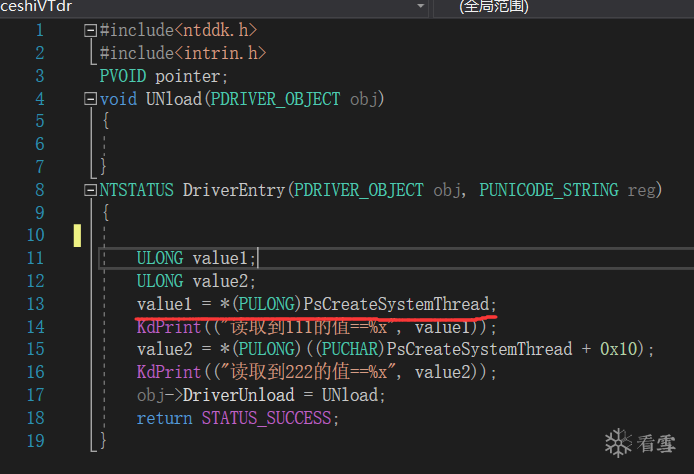694x474 pixels.
Task: Click PDRIVER_OBJECT type in UNload signature
Action: [275, 99]
